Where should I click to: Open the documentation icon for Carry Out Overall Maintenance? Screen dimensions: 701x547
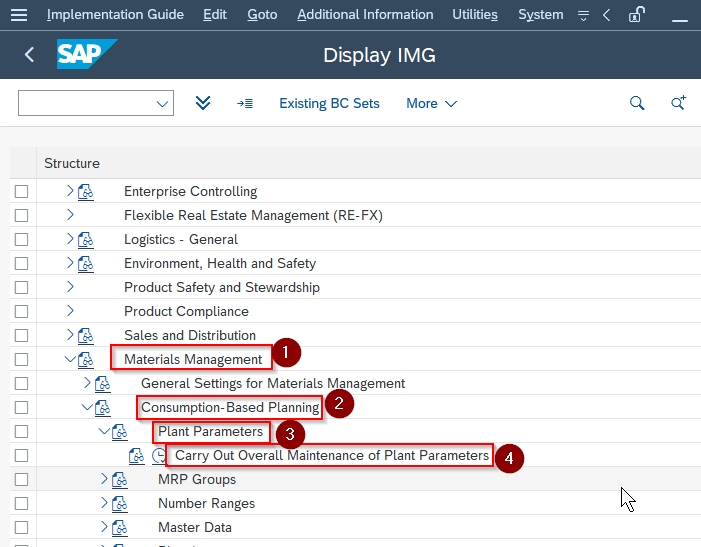pos(136,456)
